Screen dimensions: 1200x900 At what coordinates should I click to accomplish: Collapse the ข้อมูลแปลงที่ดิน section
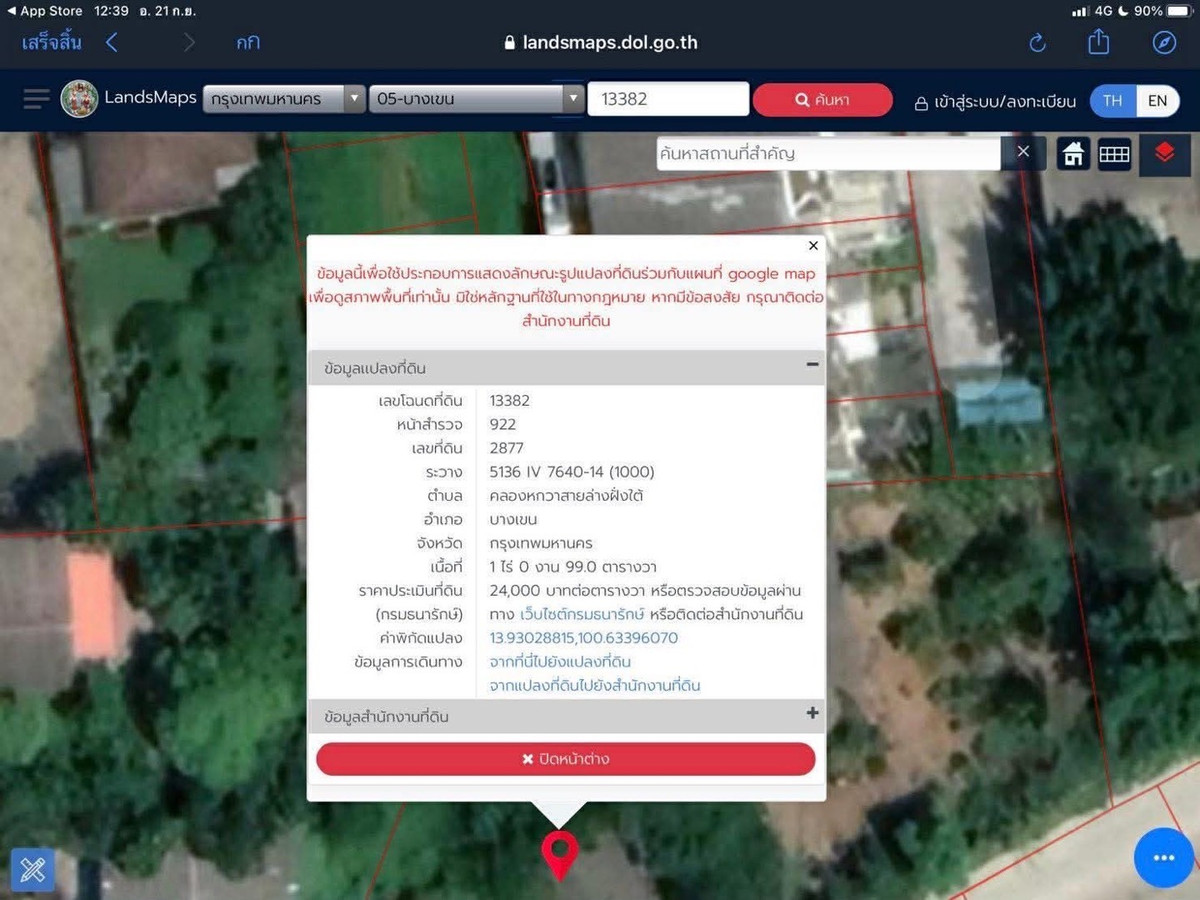pyautogui.click(x=812, y=366)
